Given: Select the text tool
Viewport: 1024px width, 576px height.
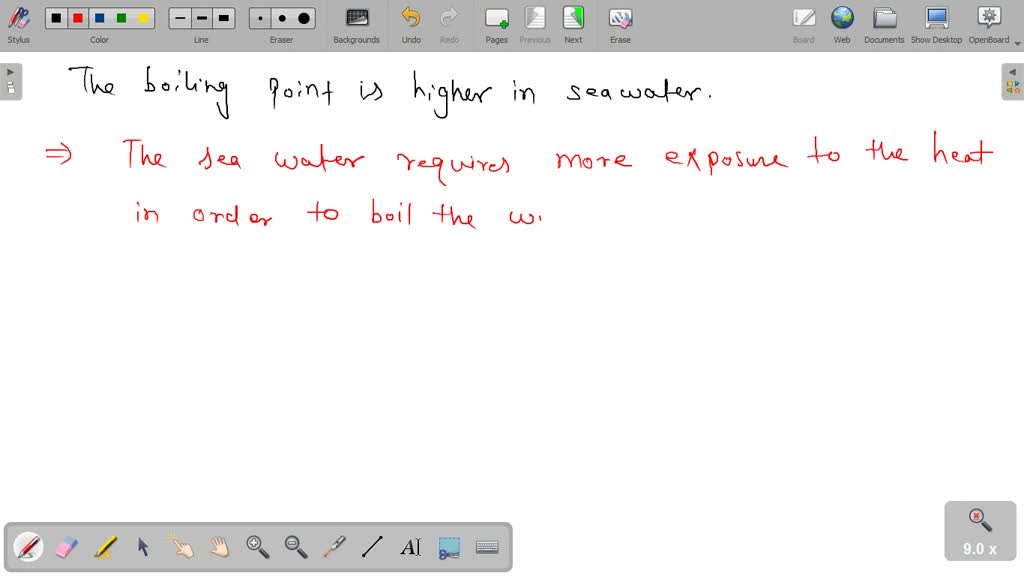Looking at the screenshot, I should 410,547.
